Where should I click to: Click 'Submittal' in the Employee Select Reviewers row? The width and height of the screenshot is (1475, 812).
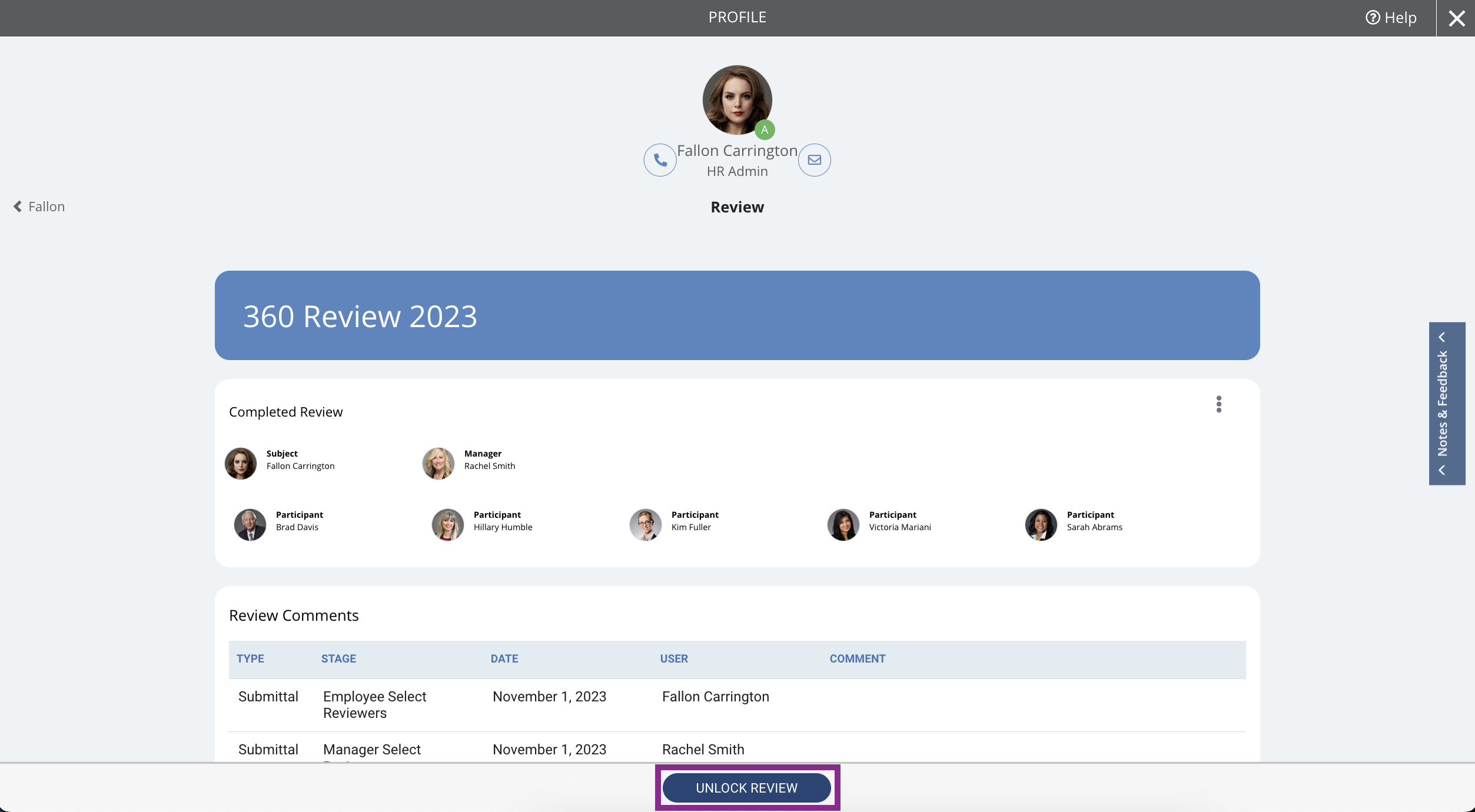(x=268, y=697)
